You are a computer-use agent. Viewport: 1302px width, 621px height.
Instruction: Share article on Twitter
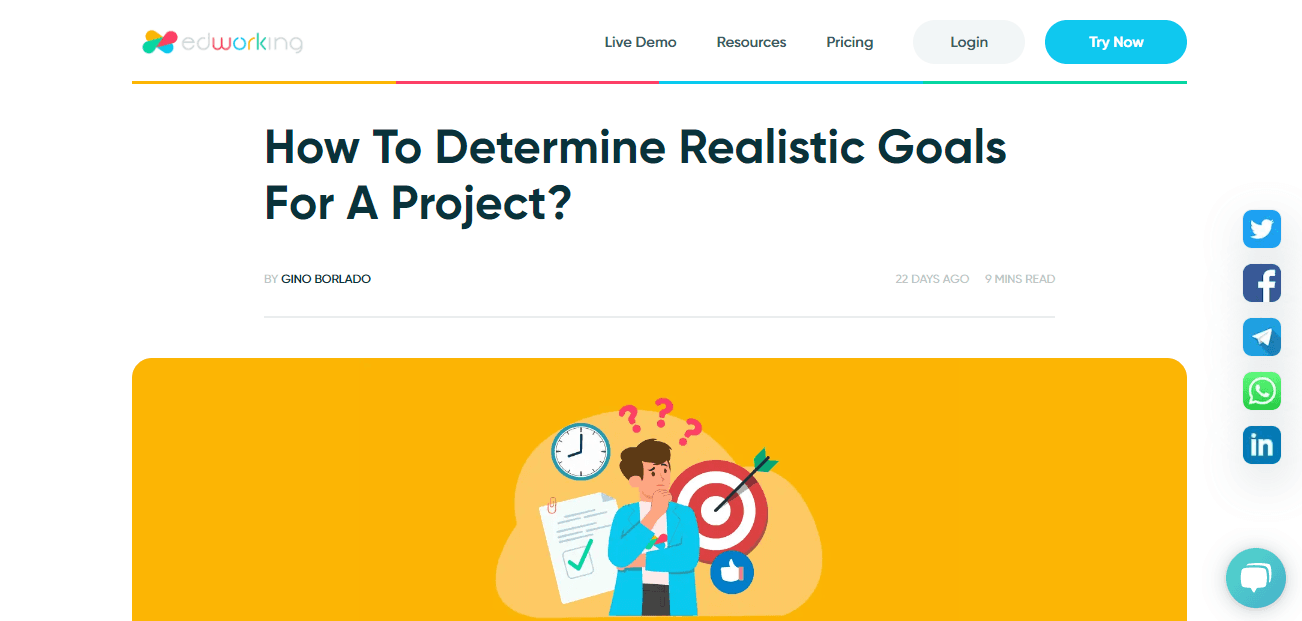point(1262,229)
